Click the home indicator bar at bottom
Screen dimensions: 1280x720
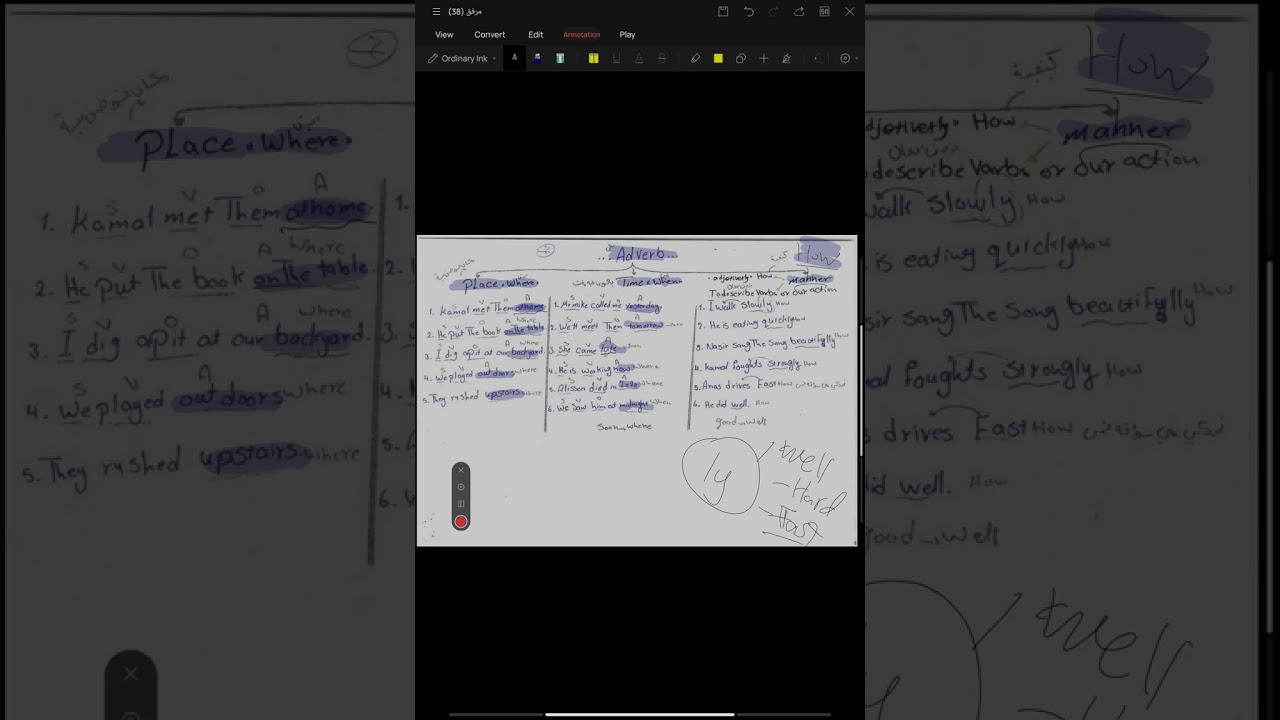(640, 714)
